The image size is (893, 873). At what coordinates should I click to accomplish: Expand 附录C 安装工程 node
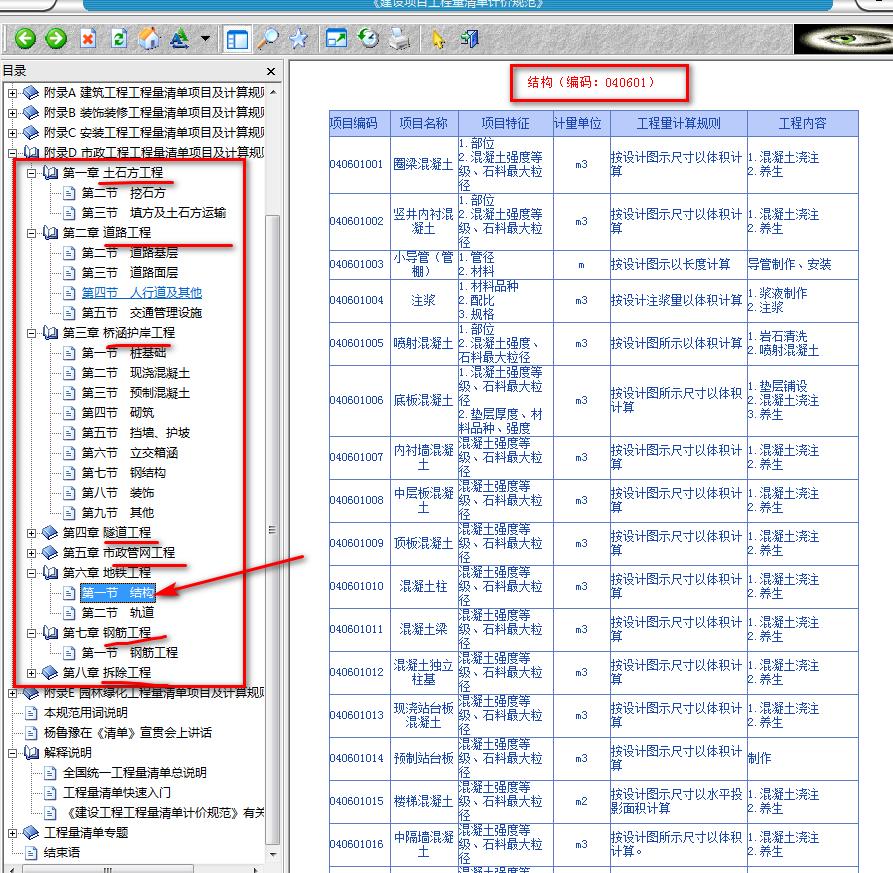click(x=13, y=133)
